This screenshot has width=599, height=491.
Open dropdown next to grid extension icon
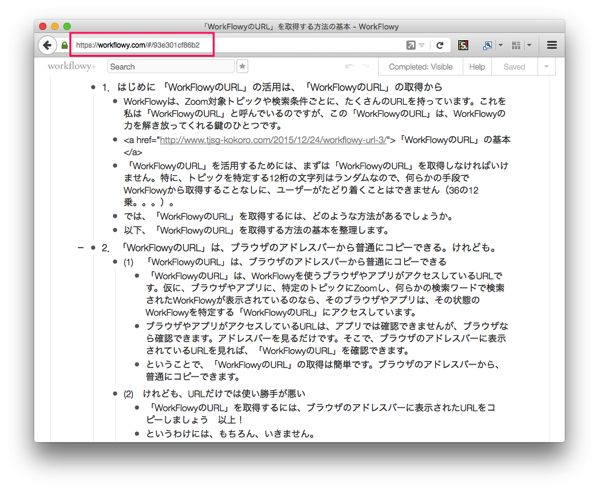pos(529,45)
